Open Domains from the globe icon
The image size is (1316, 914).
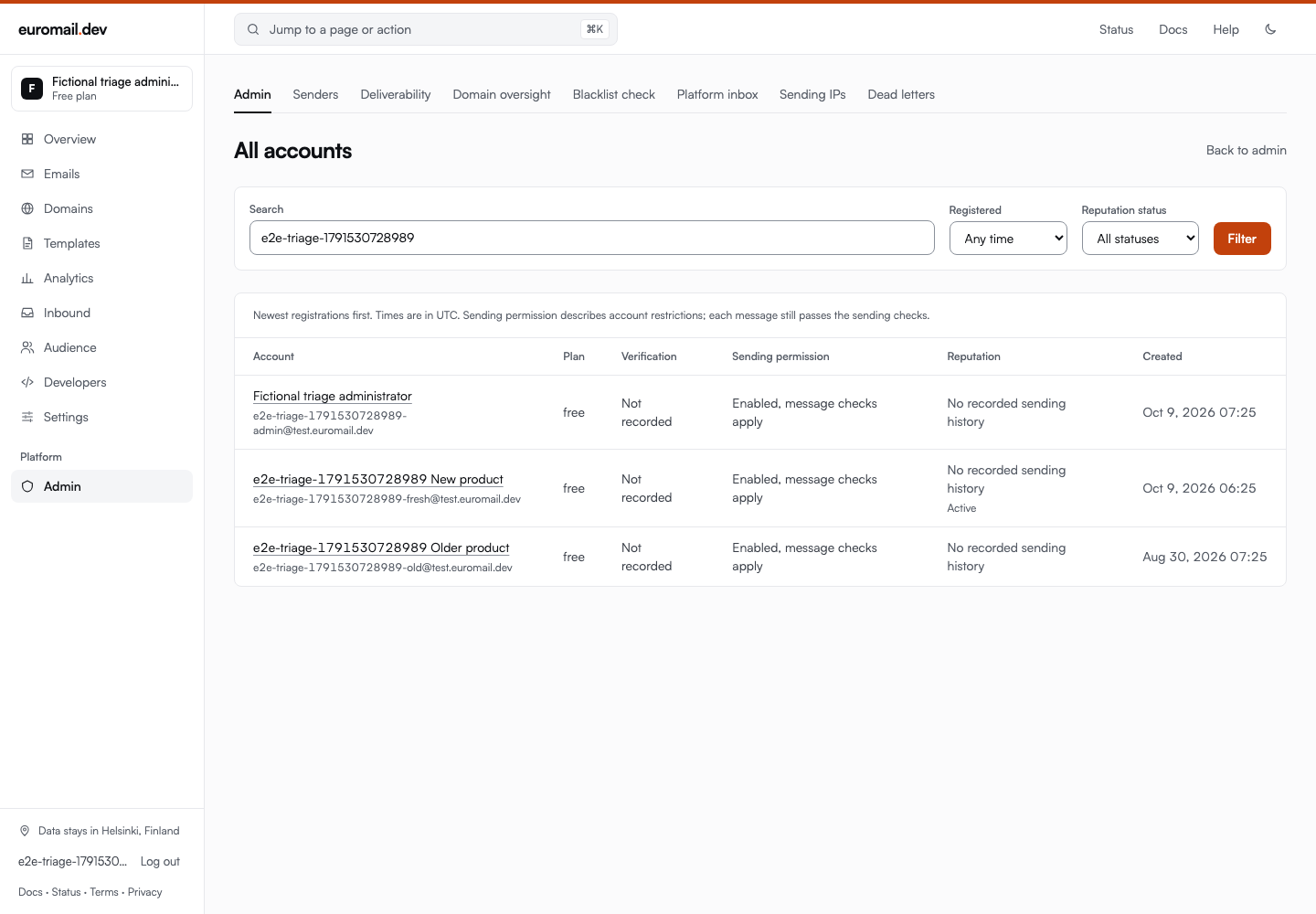tap(27, 208)
